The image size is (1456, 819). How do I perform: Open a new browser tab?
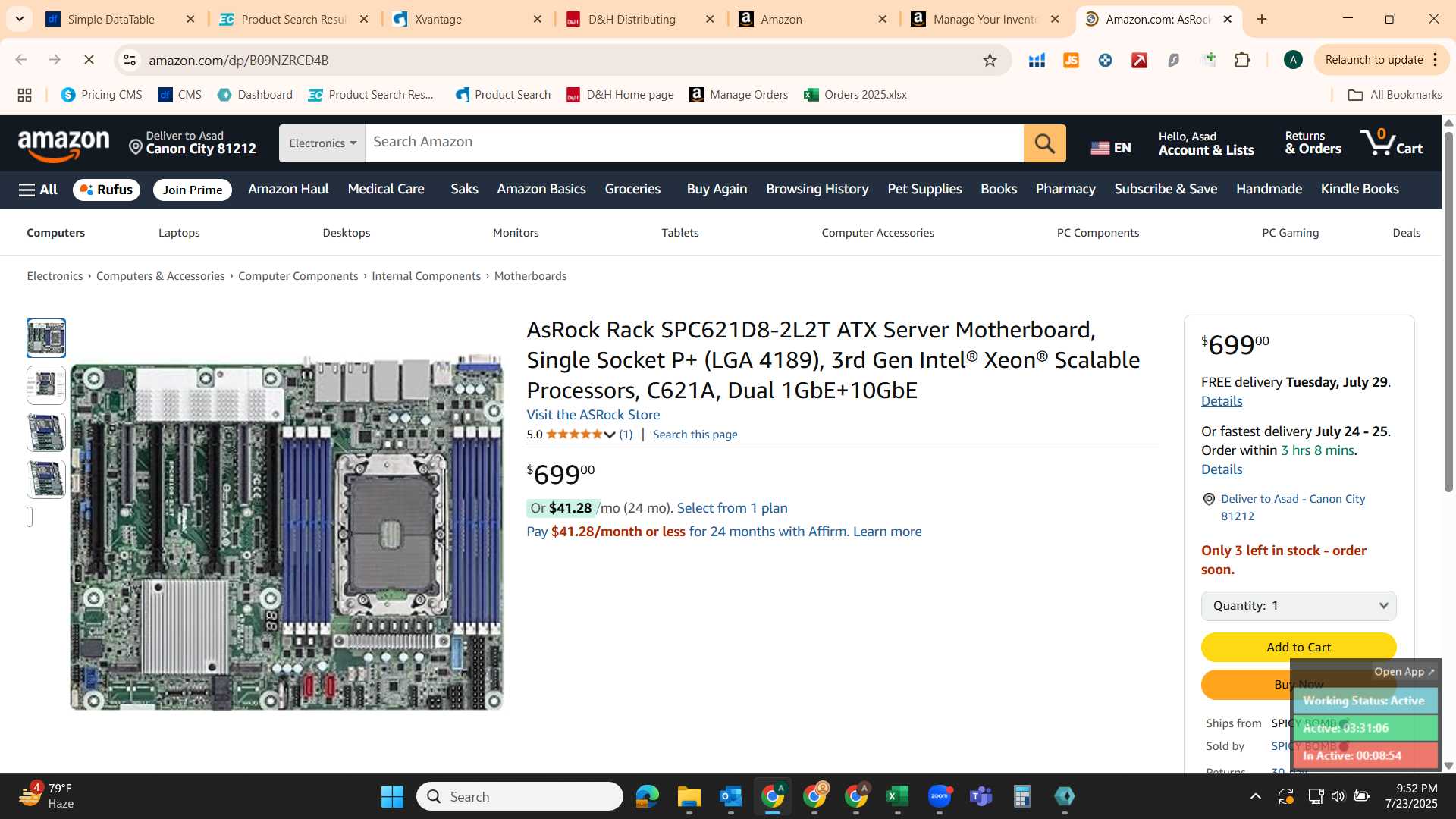(1262, 19)
